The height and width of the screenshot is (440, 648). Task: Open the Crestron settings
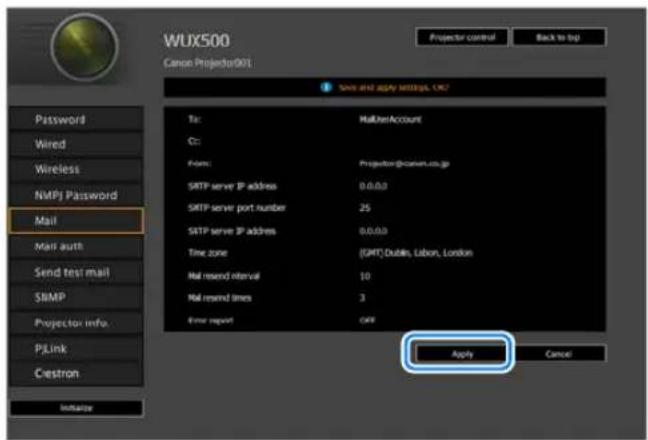click(76, 373)
